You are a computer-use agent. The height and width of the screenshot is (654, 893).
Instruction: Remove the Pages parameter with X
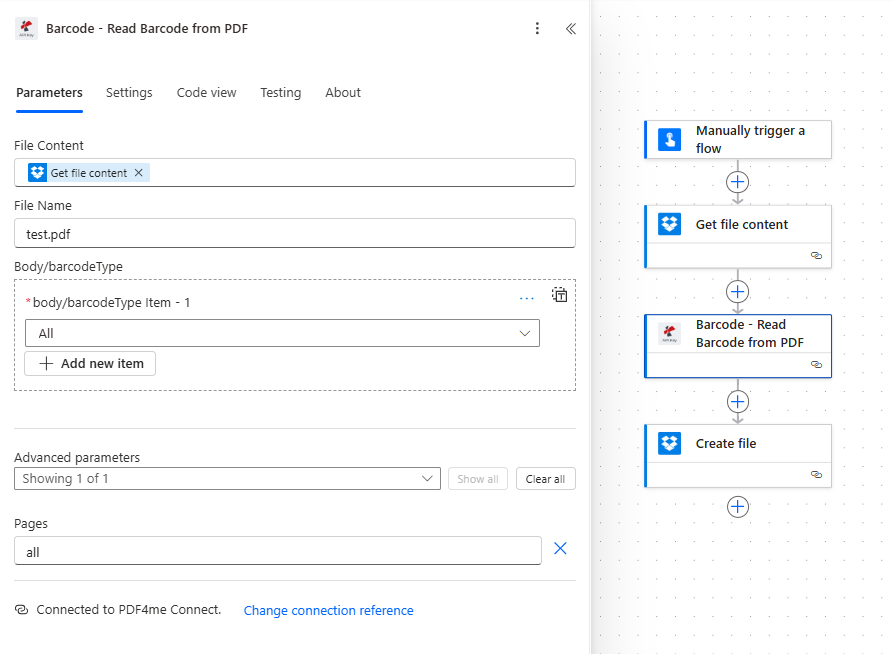pos(560,548)
